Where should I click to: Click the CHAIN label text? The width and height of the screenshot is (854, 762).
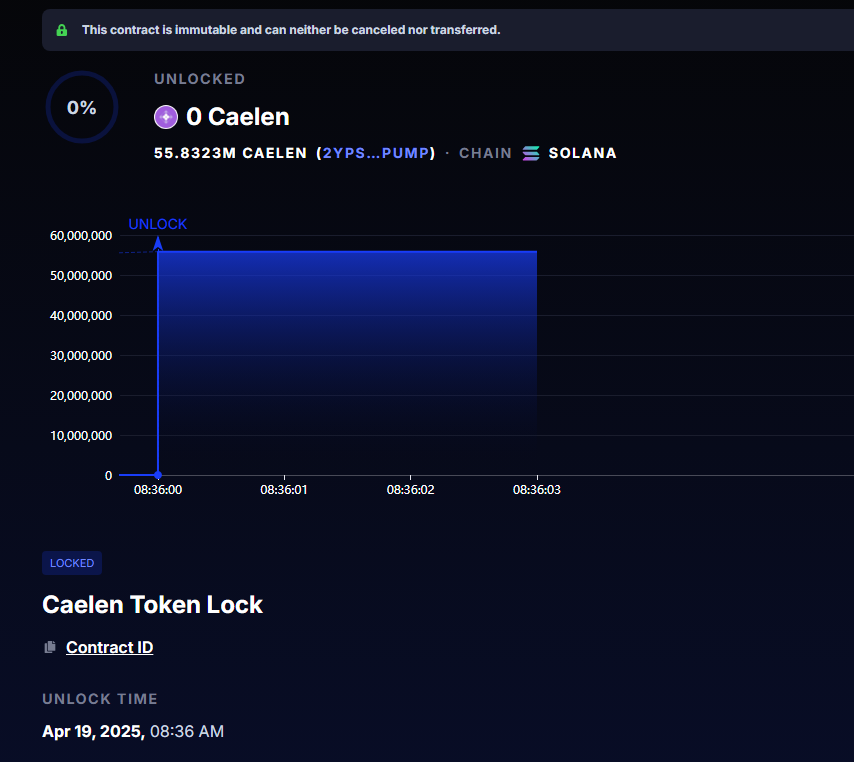click(485, 153)
